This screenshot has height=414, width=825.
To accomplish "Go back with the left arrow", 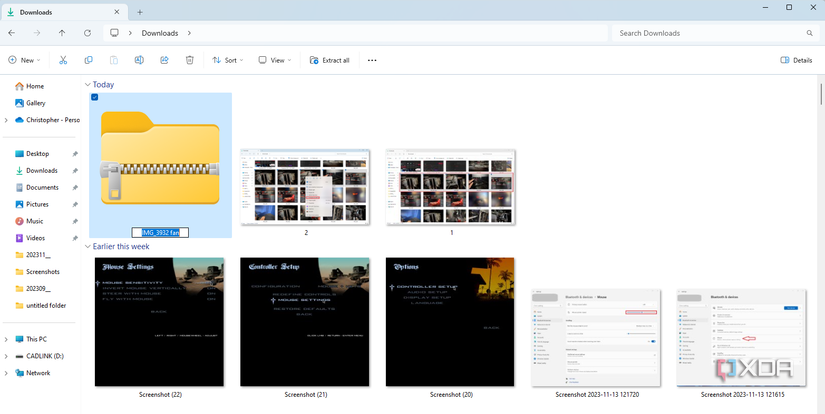I will click(12, 33).
